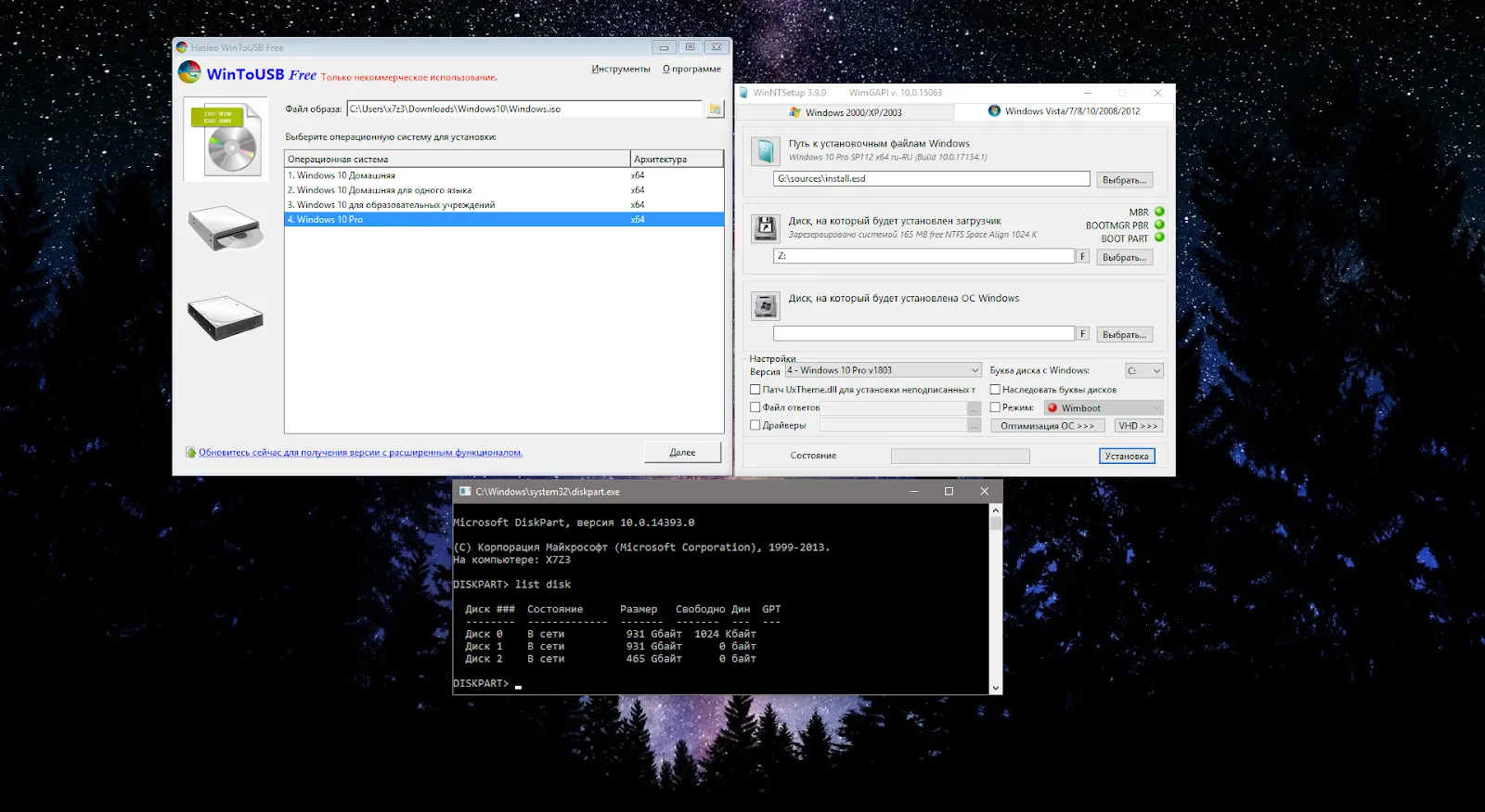Click the F button beside boot drive Z:
The image size is (1485, 812).
point(1082,256)
